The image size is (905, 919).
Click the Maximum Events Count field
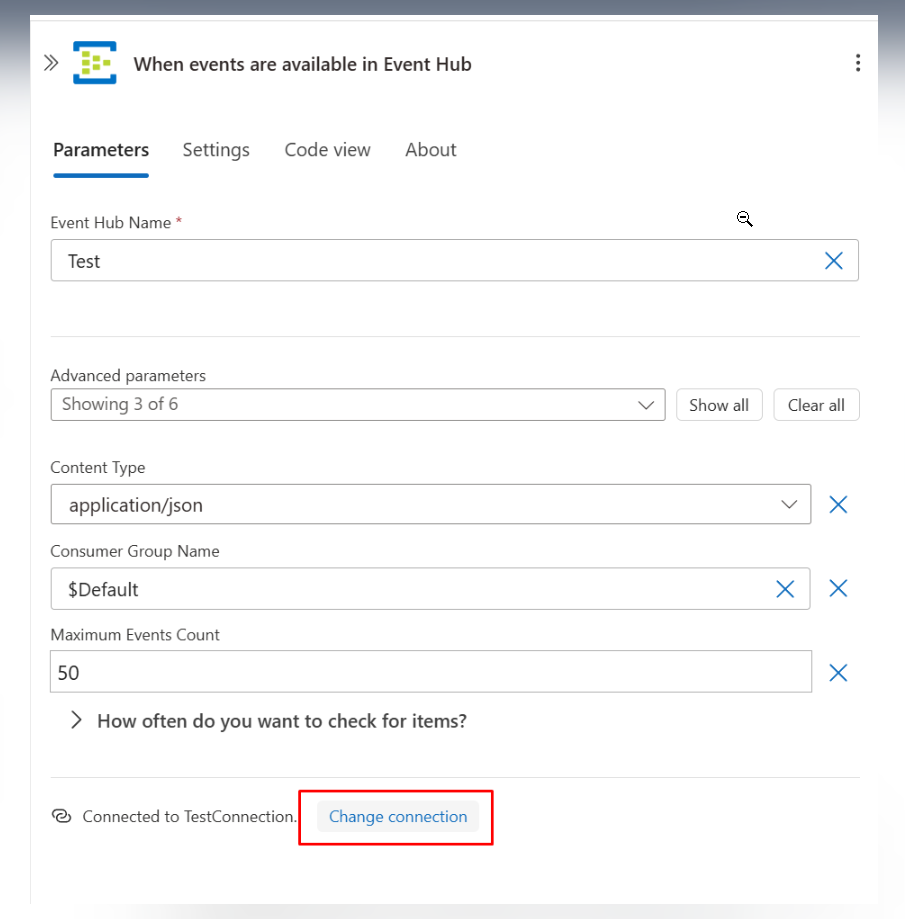click(430, 673)
